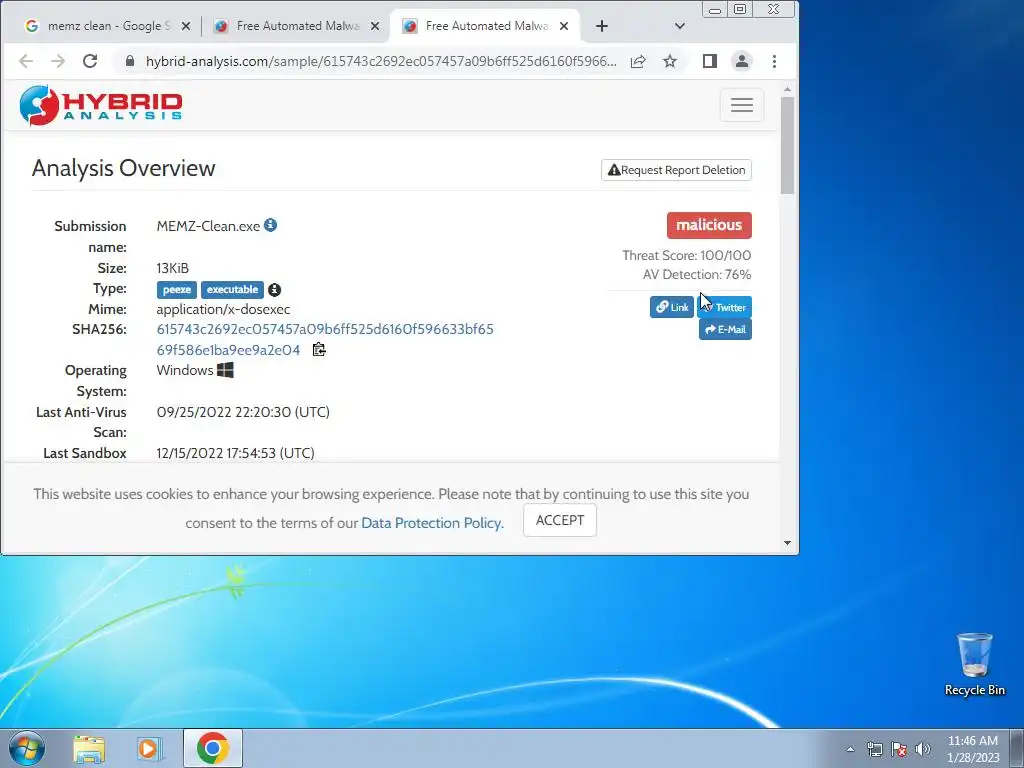Click the AV Detection 76% text

(697, 274)
